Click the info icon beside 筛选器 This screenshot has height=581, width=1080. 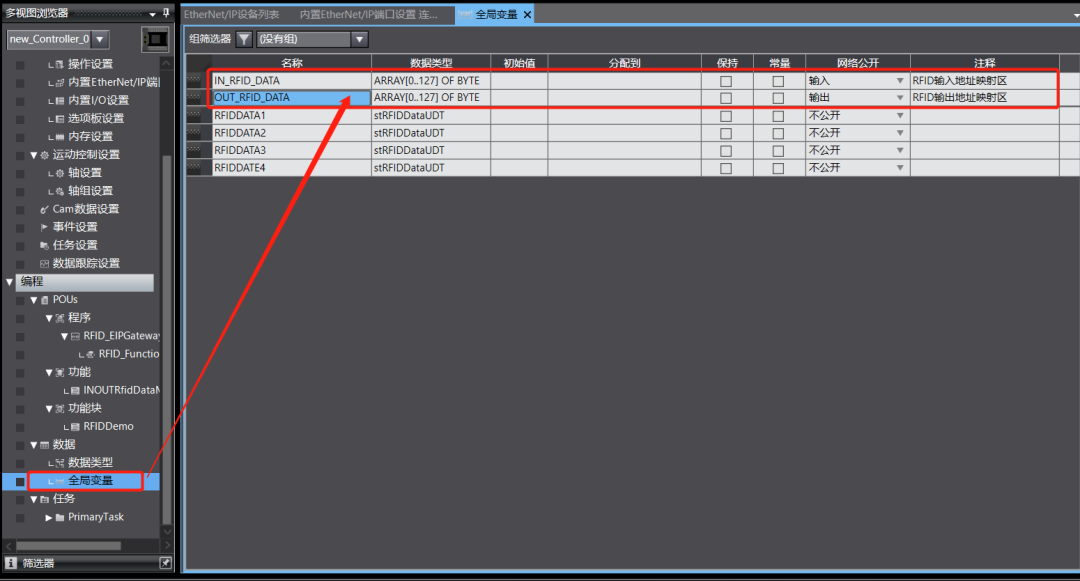(11, 563)
